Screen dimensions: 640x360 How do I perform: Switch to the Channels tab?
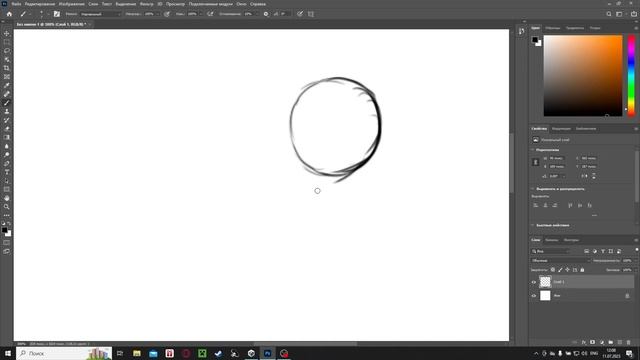point(551,240)
